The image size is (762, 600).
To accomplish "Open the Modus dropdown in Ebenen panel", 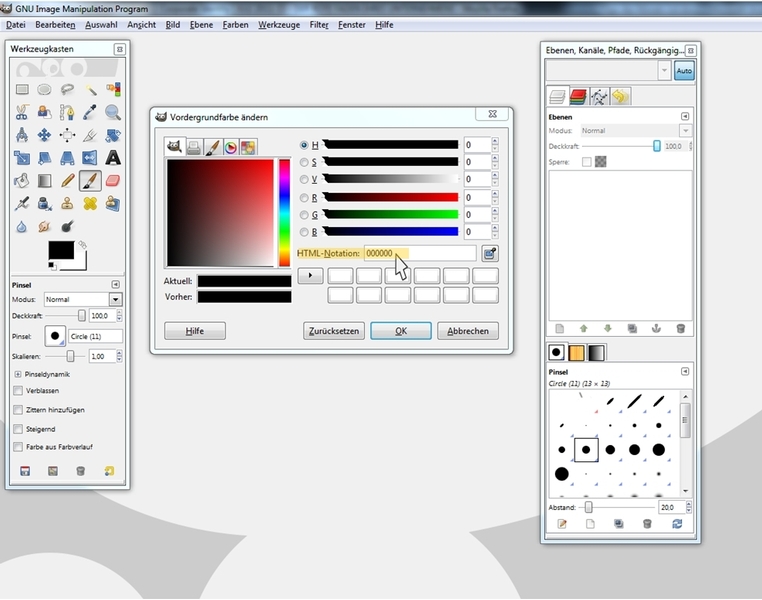I will (x=636, y=131).
